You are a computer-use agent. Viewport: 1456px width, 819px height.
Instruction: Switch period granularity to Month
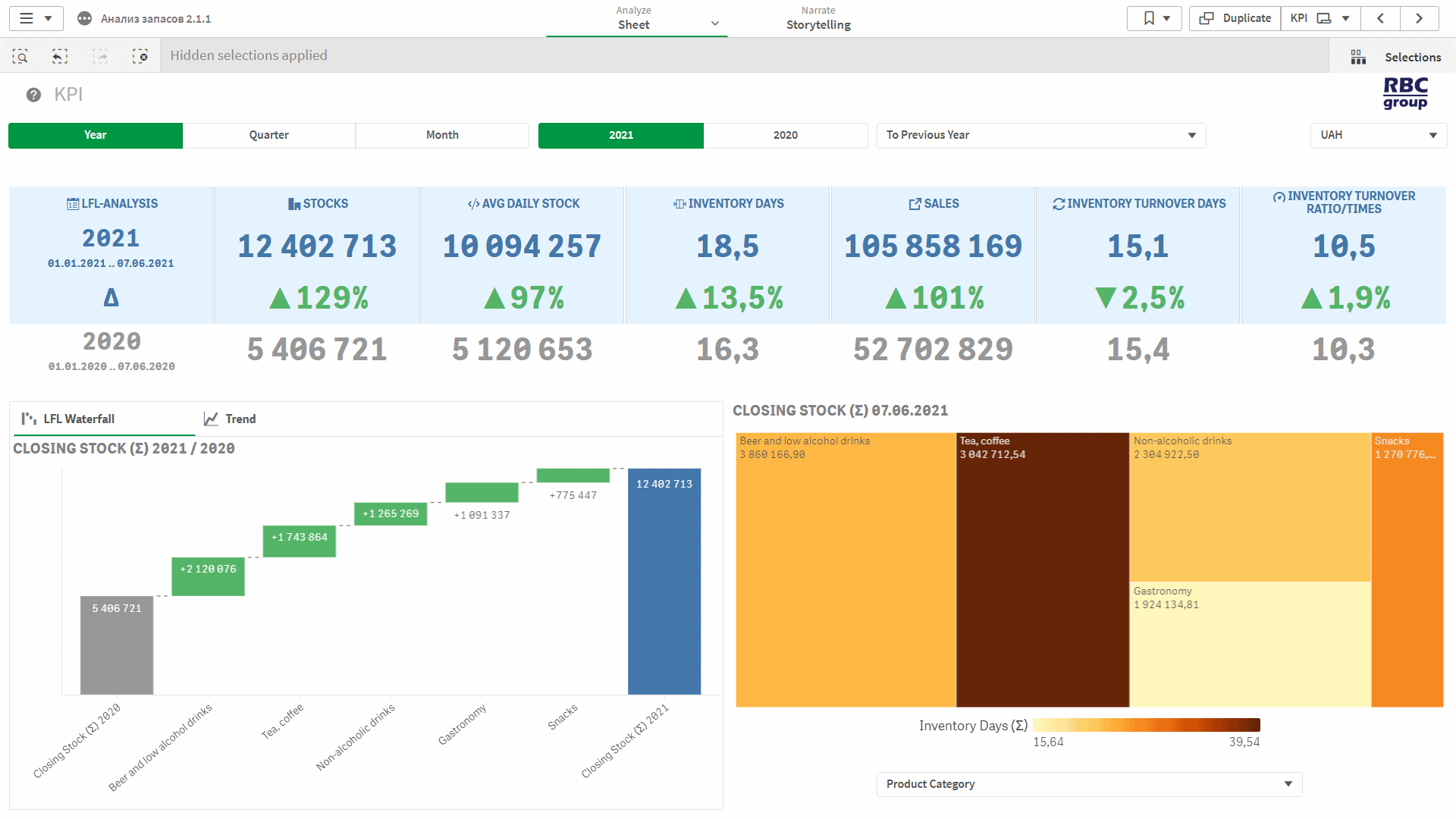pos(442,135)
